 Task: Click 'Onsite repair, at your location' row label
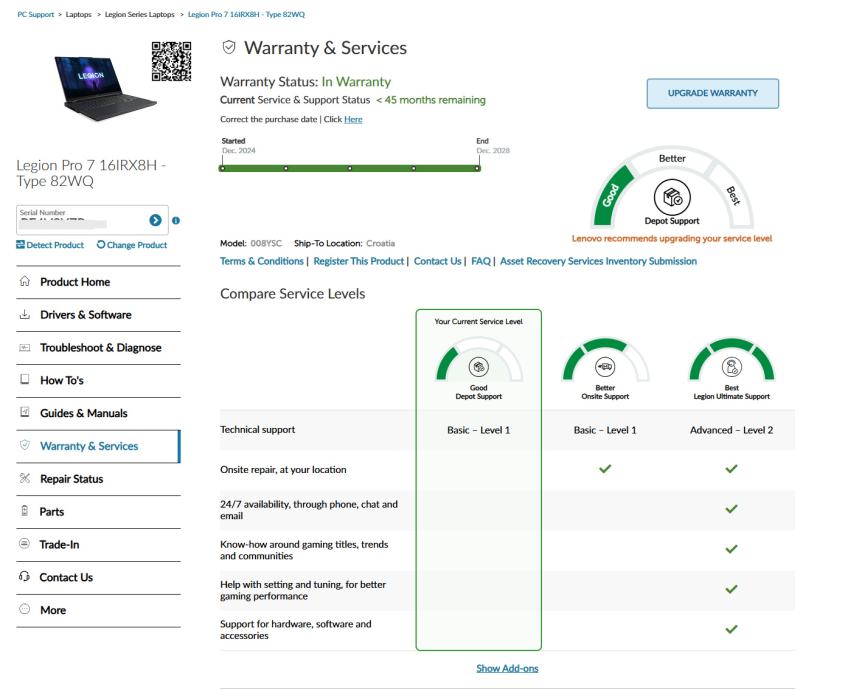click(283, 470)
